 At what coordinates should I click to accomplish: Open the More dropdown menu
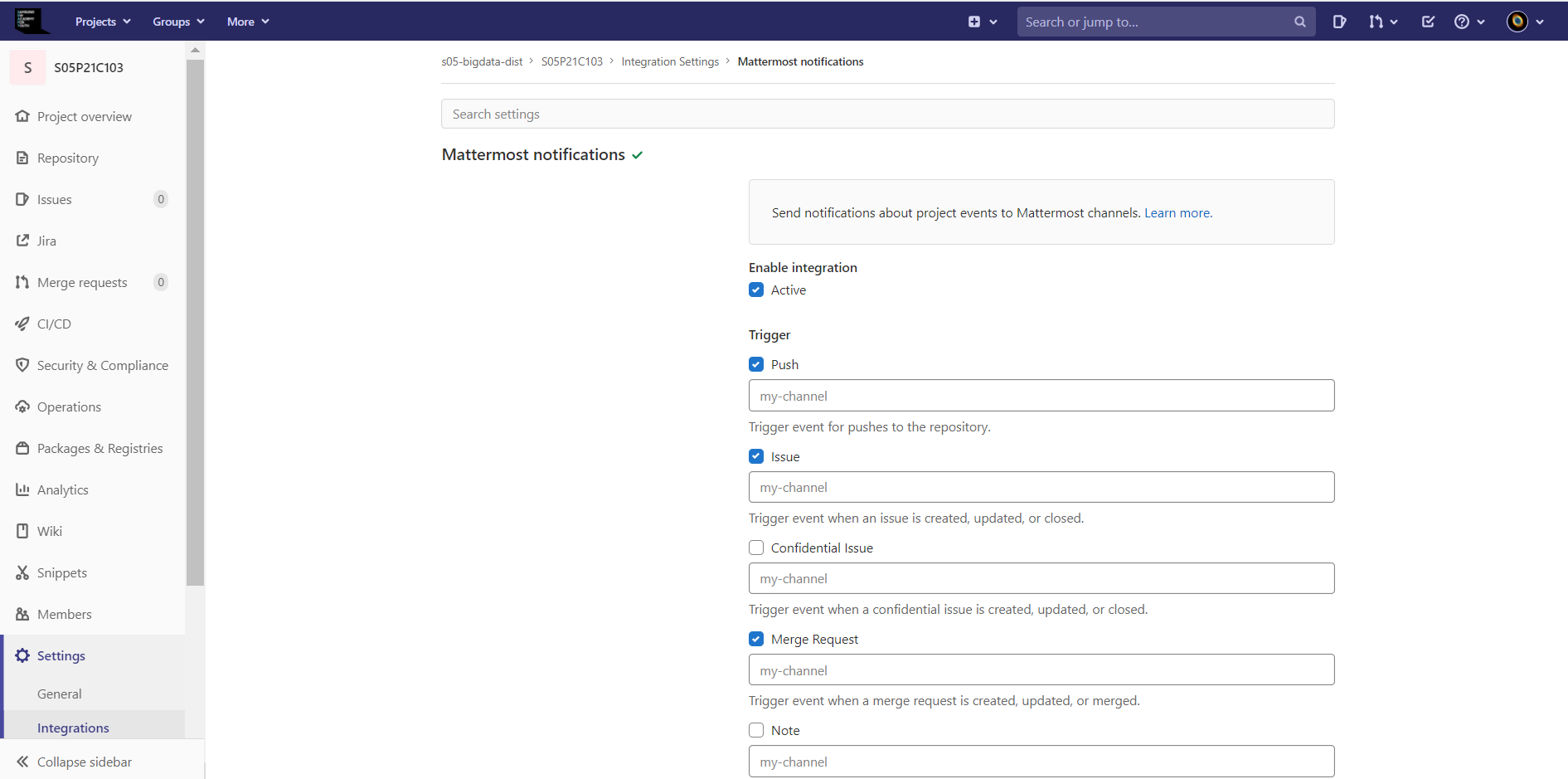click(248, 22)
